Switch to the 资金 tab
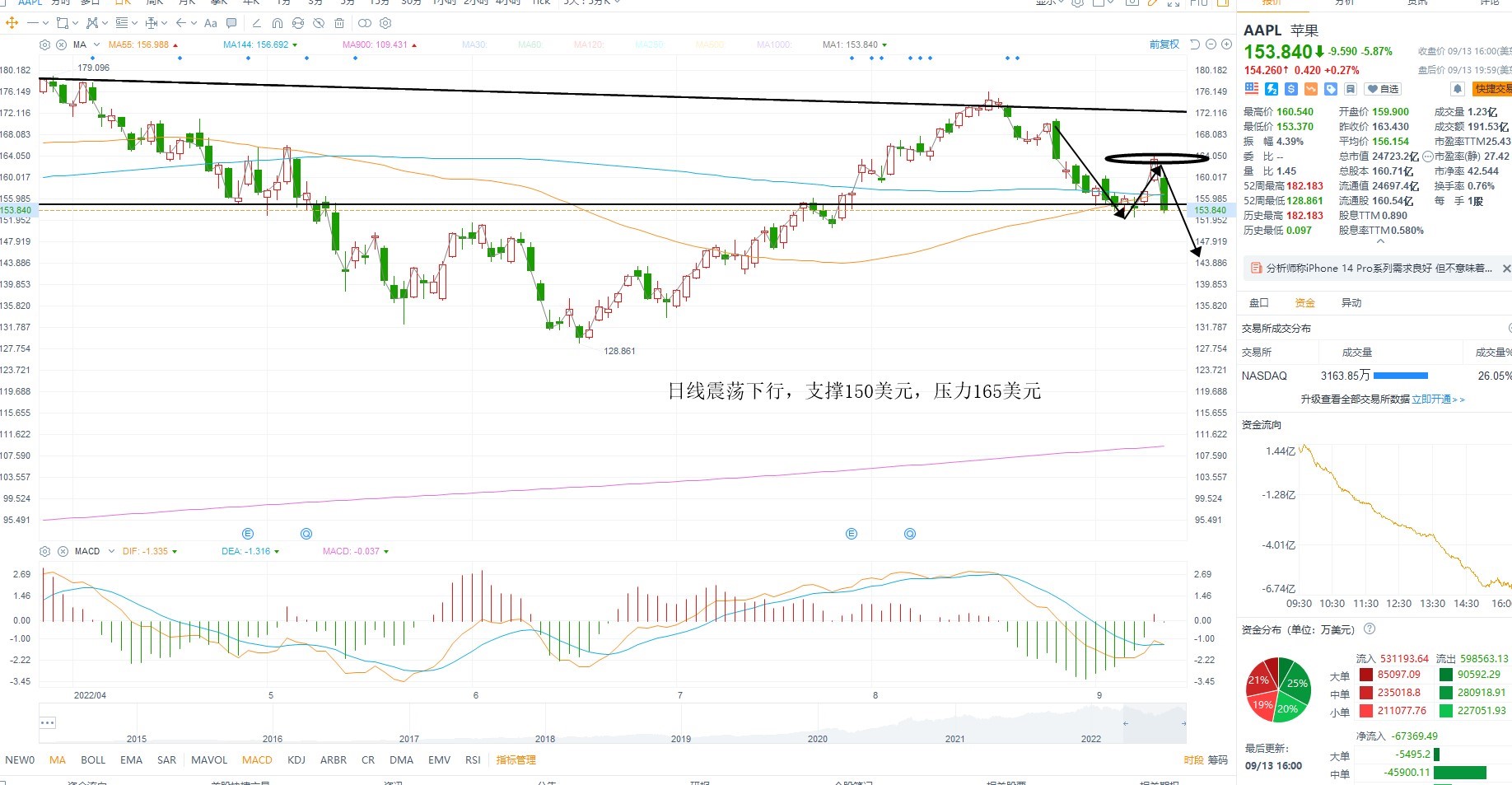The image size is (1512, 785). tap(1304, 303)
